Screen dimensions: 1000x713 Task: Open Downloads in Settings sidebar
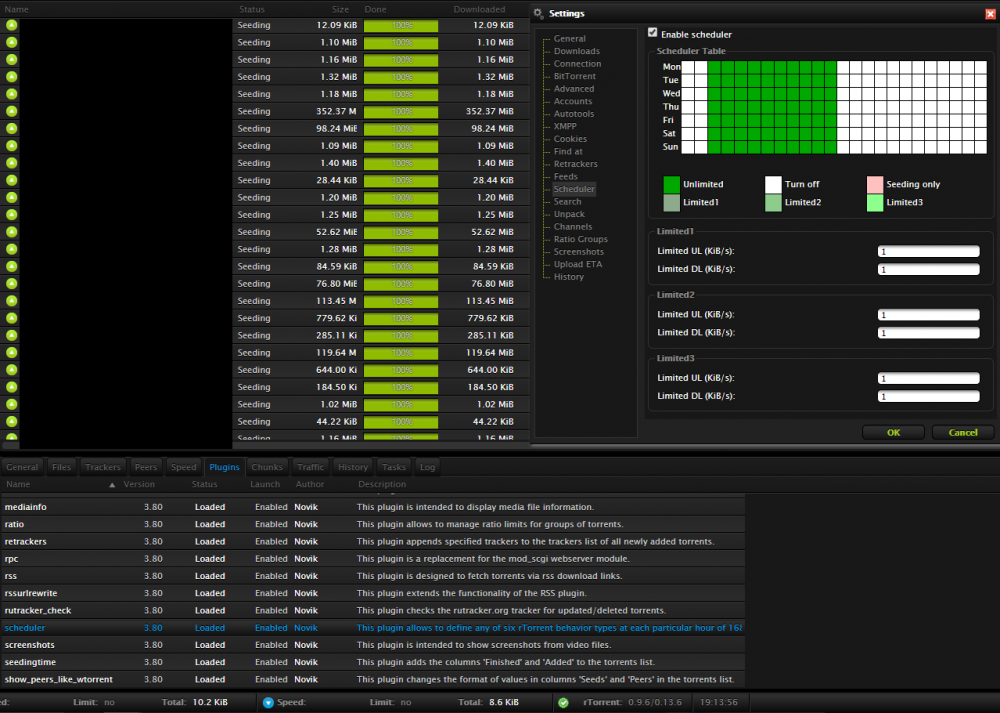coord(577,51)
